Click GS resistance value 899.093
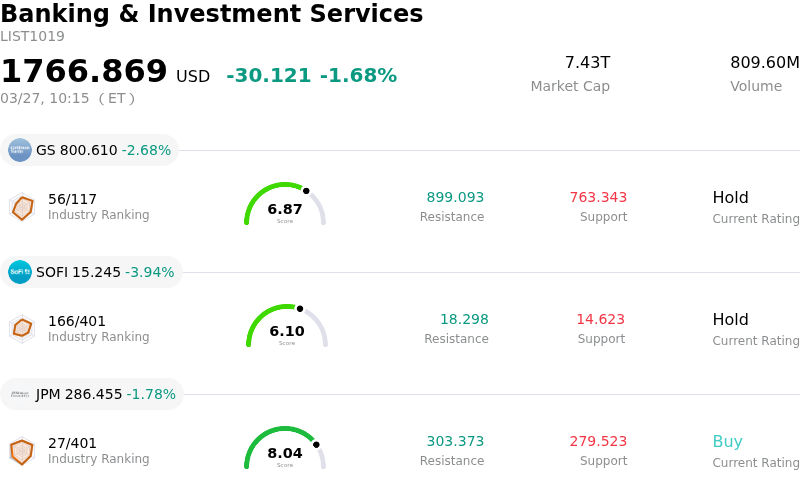 (x=455, y=198)
